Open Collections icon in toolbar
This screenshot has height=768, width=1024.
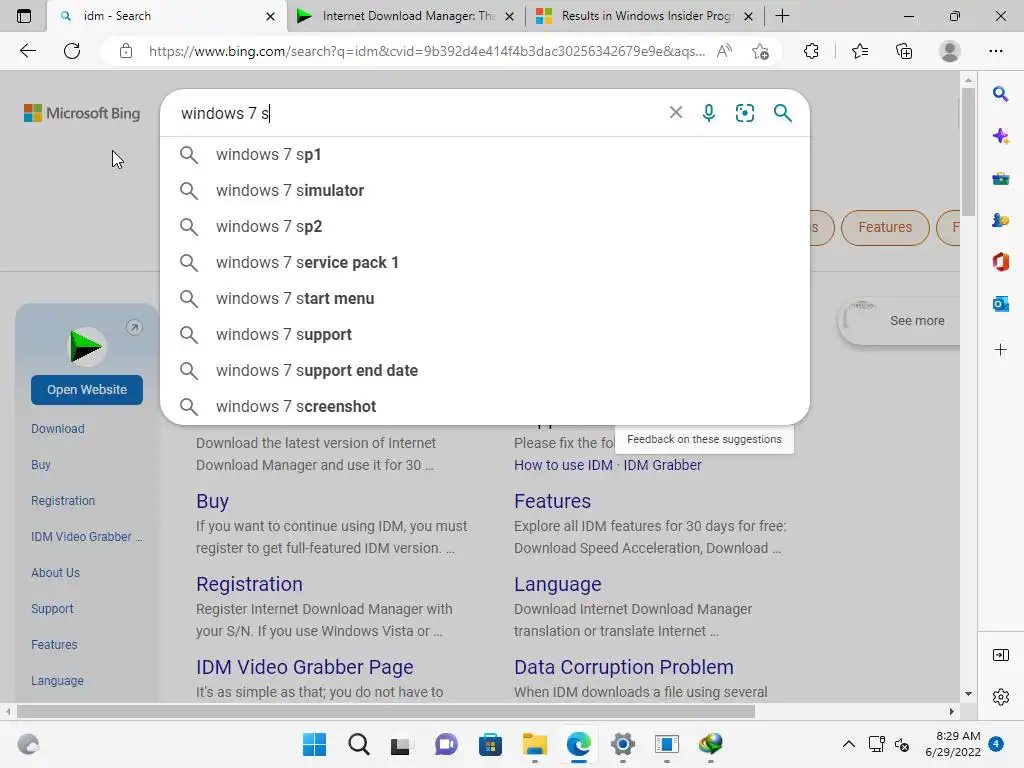[x=904, y=51]
